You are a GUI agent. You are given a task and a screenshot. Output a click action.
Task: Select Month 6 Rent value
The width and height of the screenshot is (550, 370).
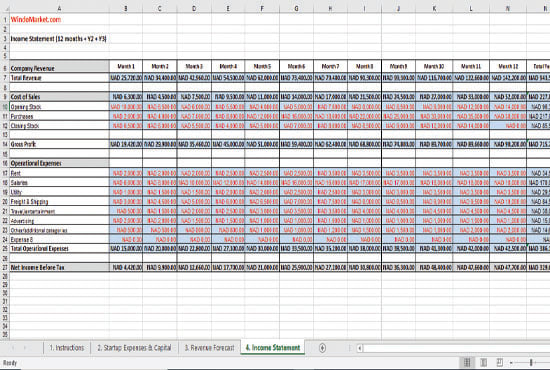click(296, 173)
